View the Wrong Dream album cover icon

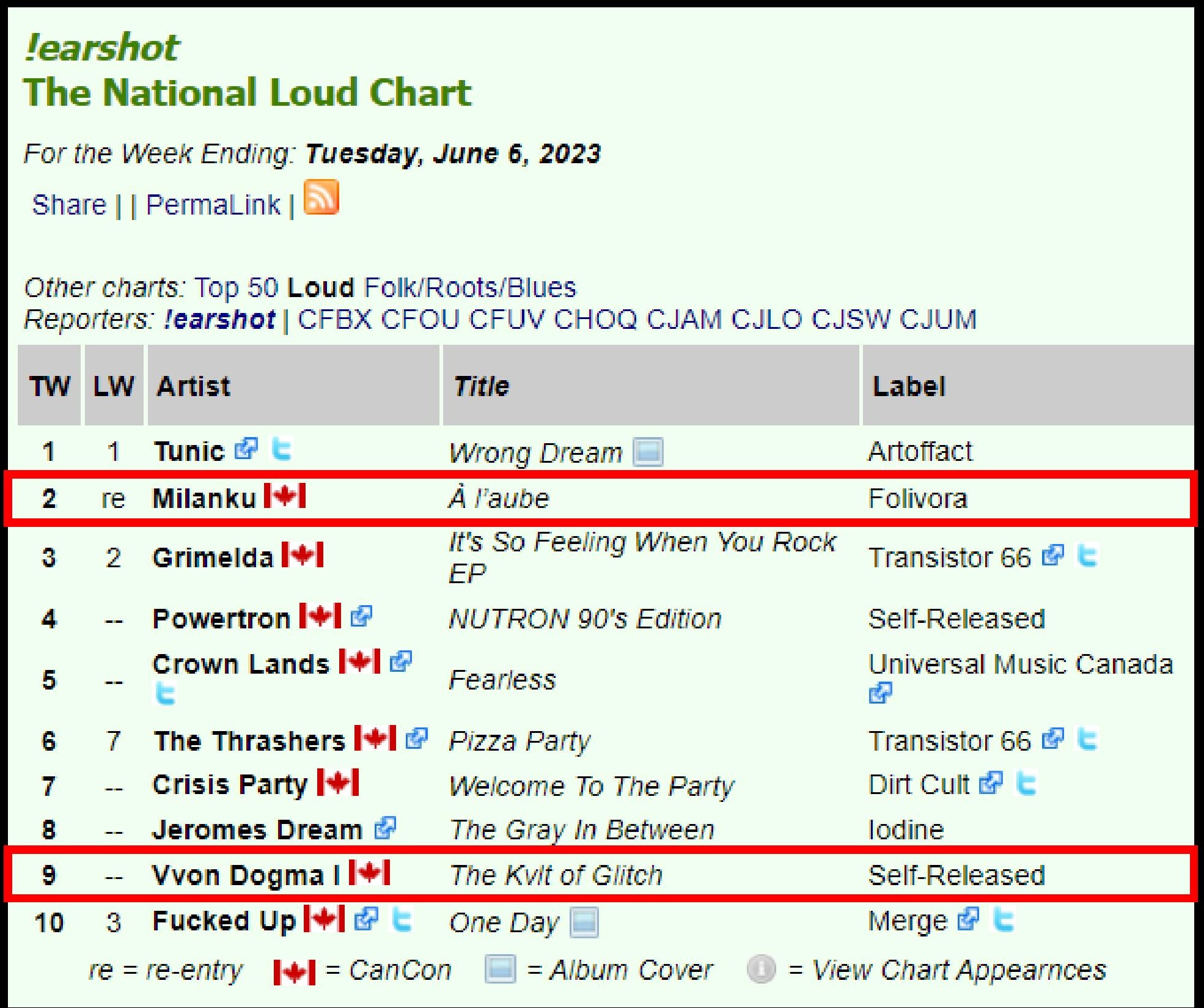(648, 452)
